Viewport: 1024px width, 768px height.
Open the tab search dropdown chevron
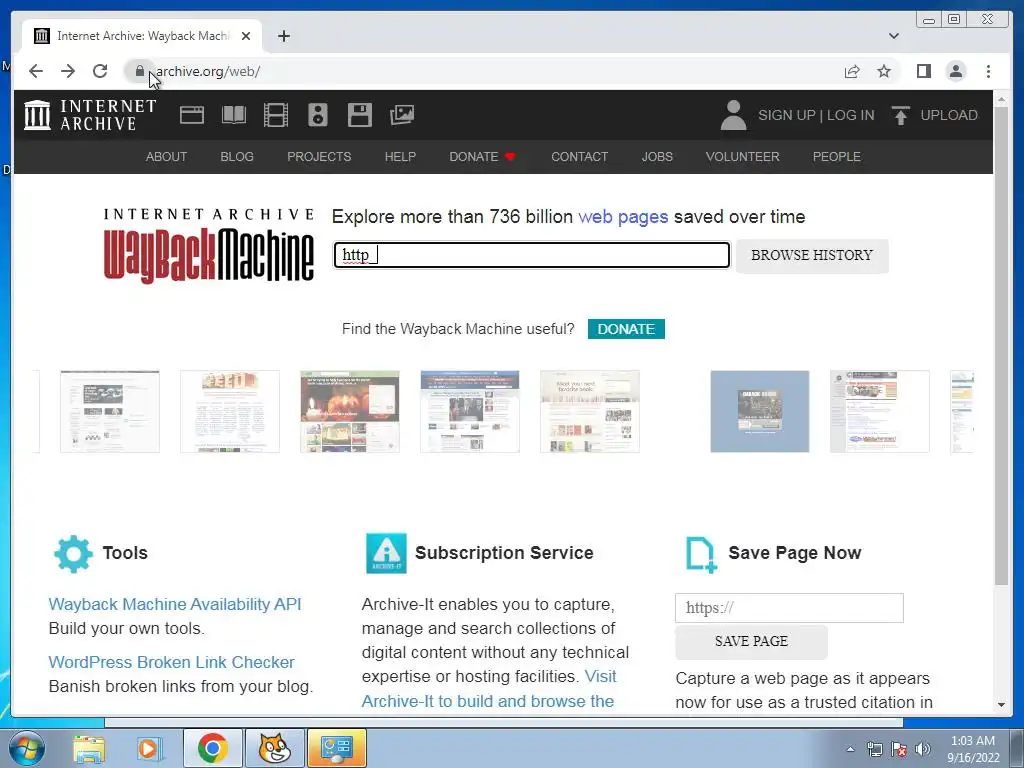pyautogui.click(x=893, y=36)
